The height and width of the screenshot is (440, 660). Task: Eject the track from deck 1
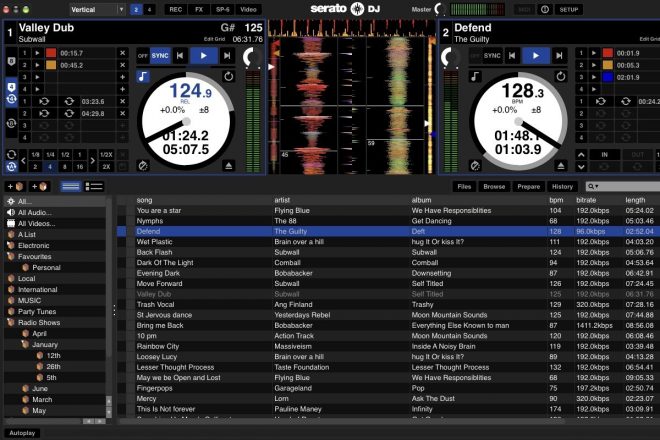click(229, 166)
